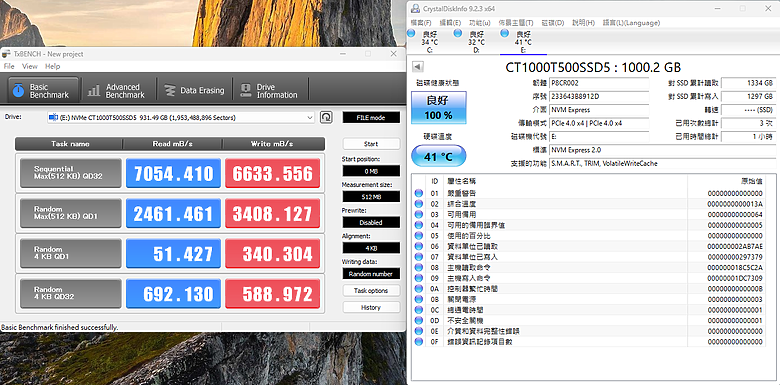Open Task options

coord(371,290)
